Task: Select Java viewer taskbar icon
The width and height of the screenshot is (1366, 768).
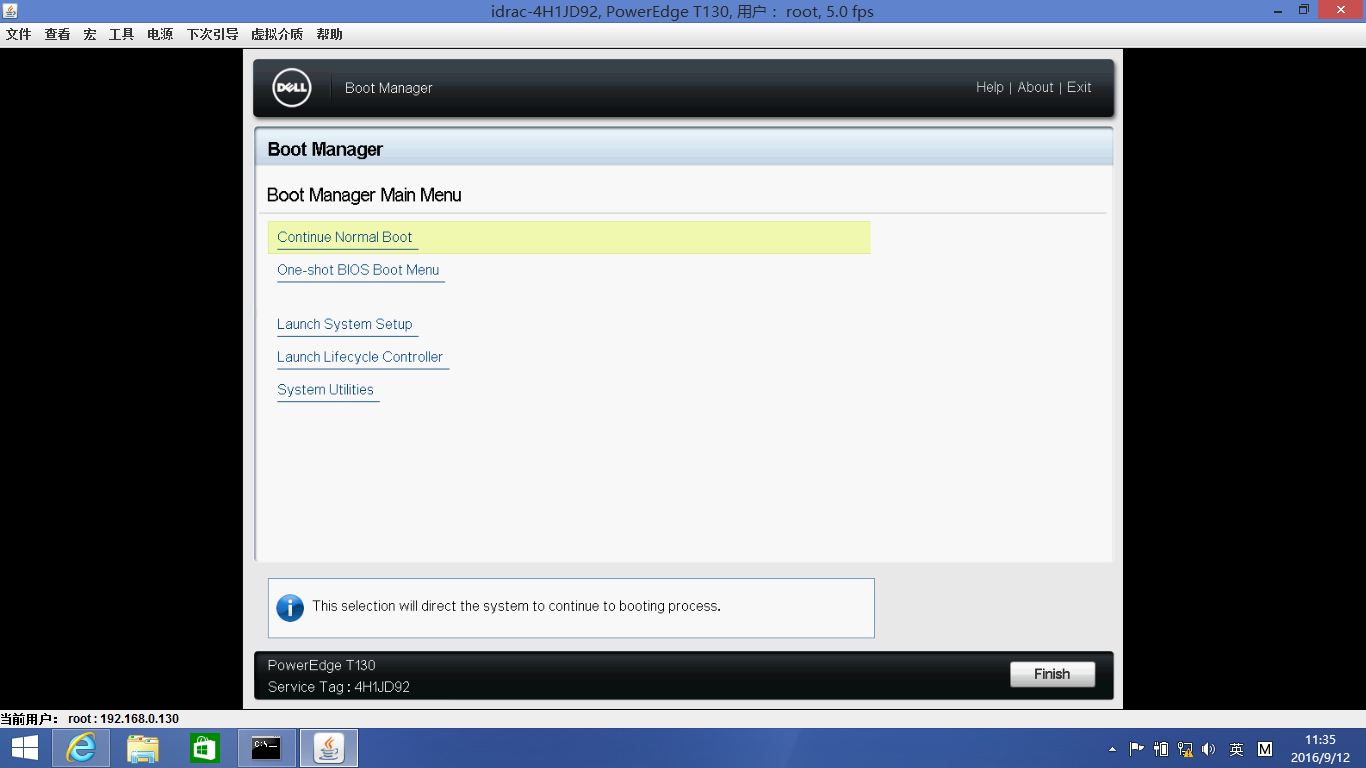Action: [x=328, y=748]
